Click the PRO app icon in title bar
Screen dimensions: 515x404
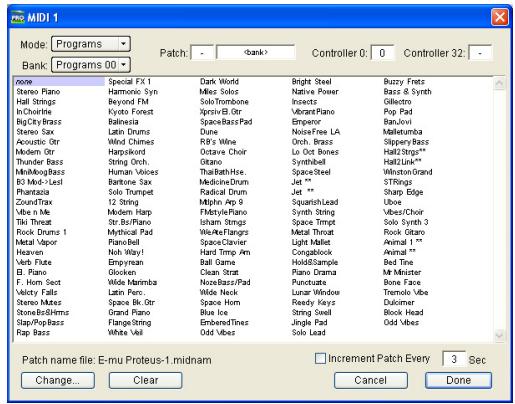coord(18,17)
